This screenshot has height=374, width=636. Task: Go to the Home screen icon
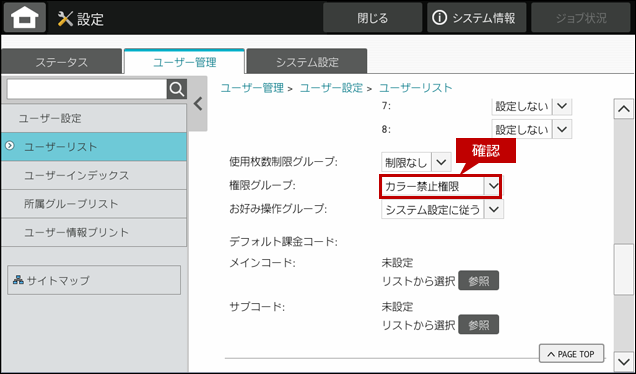click(25, 18)
